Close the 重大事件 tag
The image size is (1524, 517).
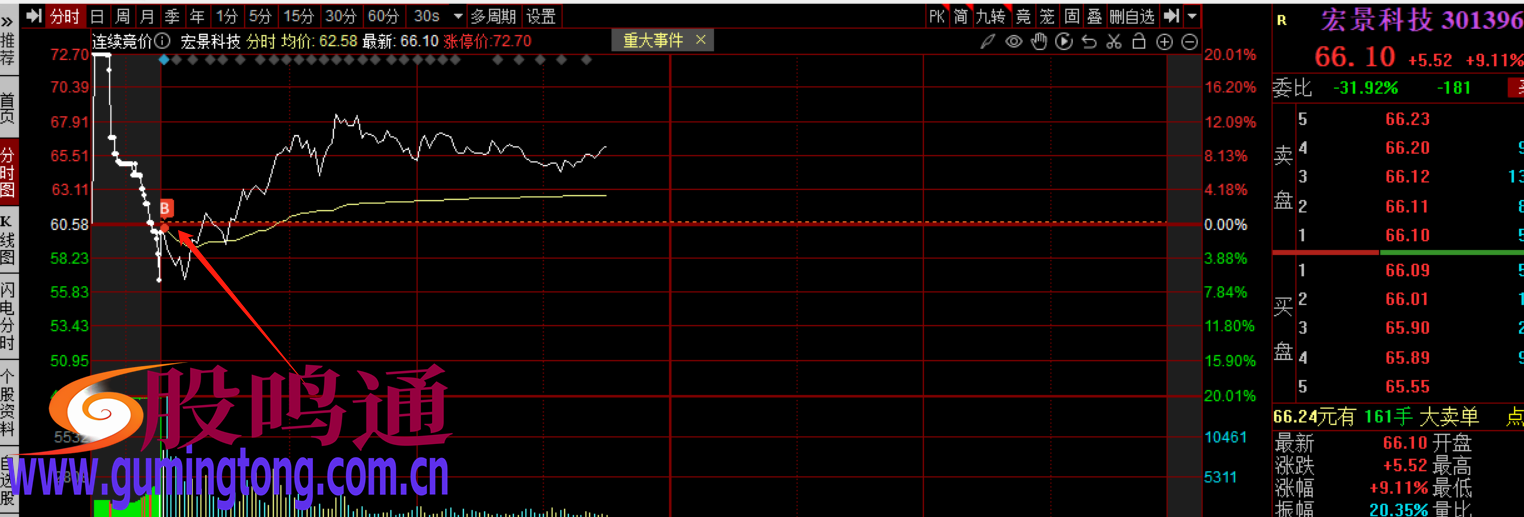(700, 40)
